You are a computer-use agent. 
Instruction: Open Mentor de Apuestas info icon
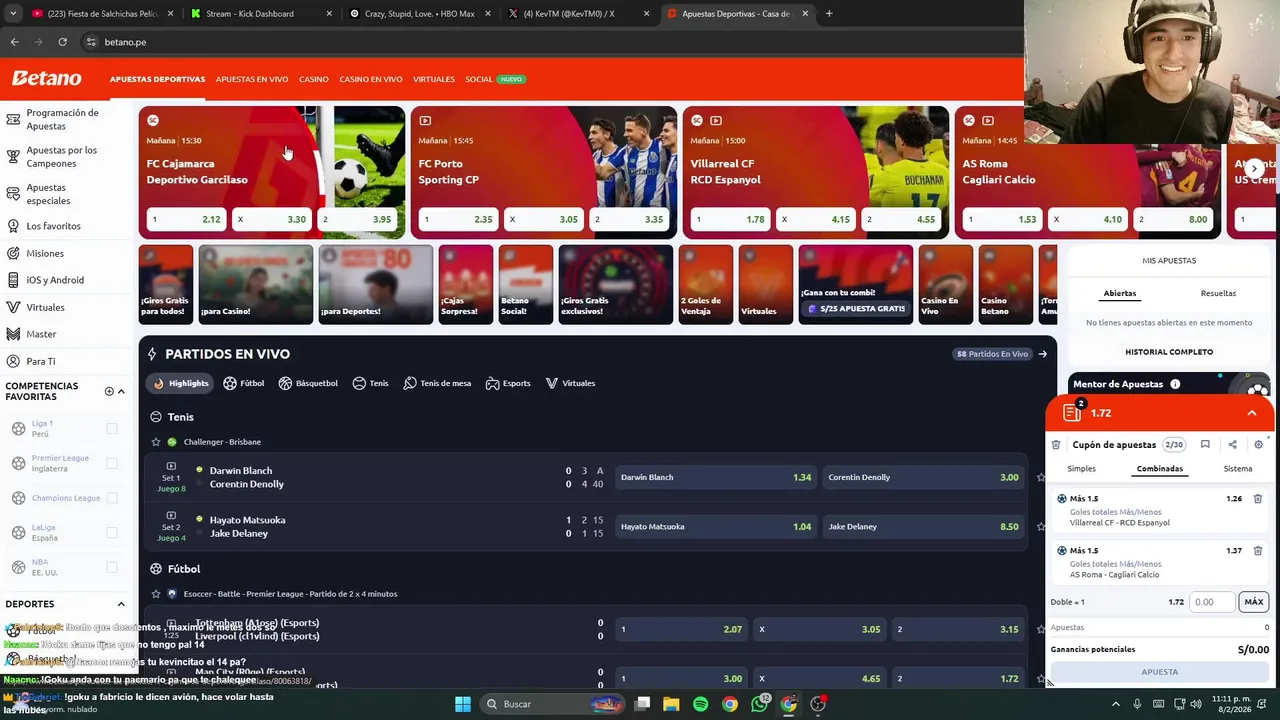[1175, 384]
